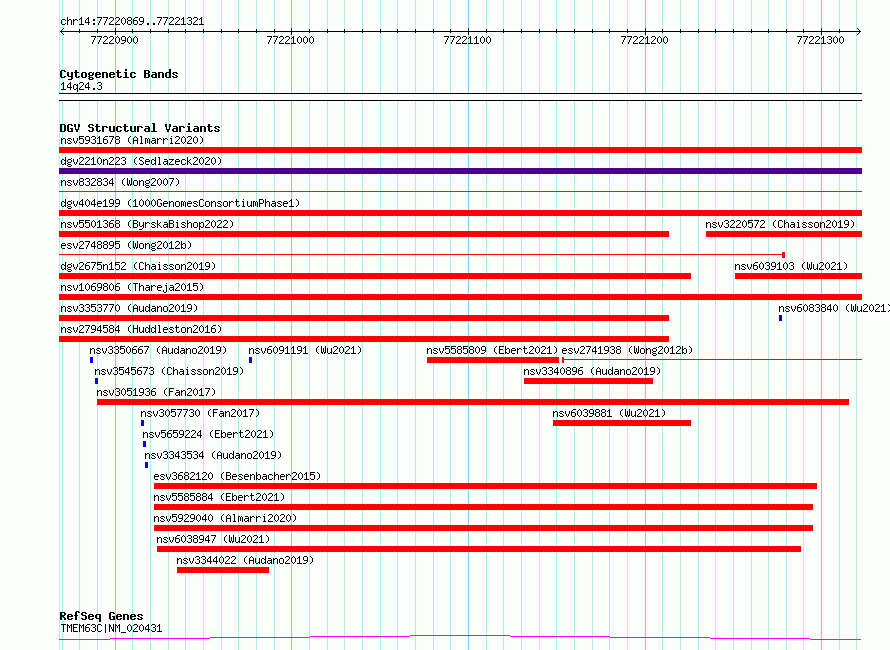This screenshot has width=890, height=650.
Task: Select nsv5929040 (Almarri2020) label
Action: (x=225, y=518)
